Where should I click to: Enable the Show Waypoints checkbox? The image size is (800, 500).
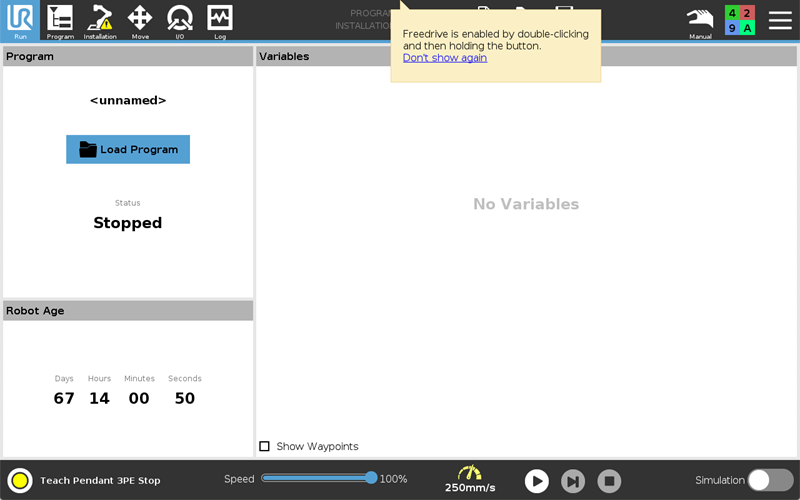click(265, 446)
